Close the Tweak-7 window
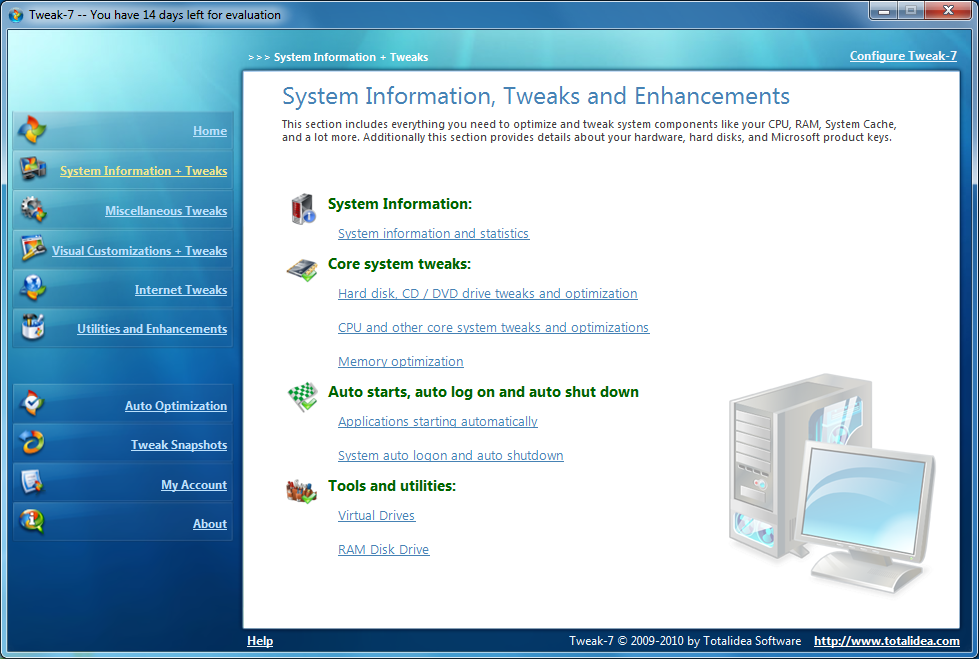This screenshot has height=659, width=979. click(948, 10)
